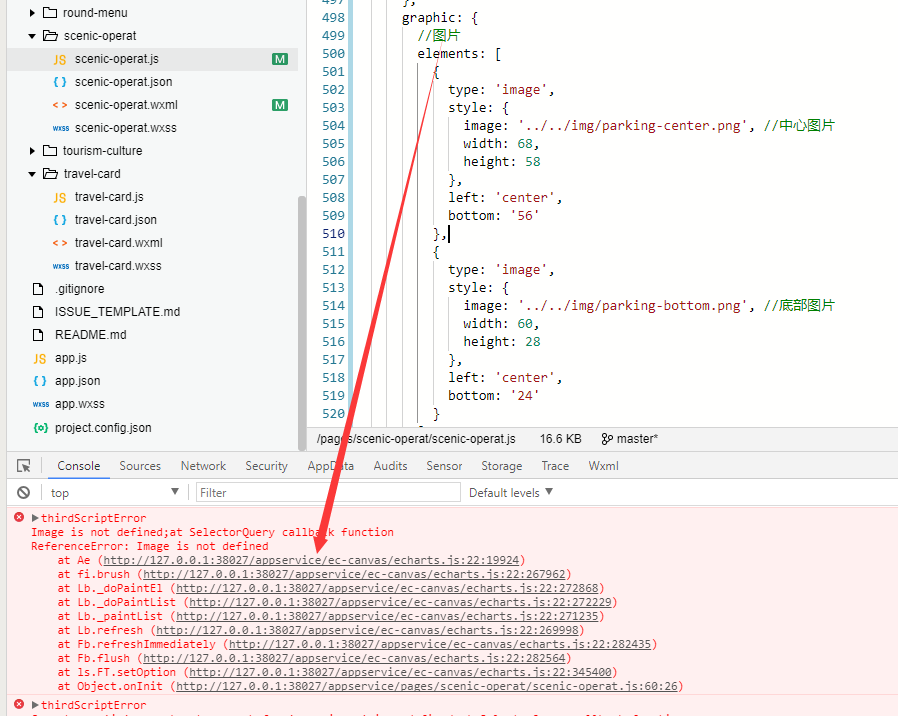Open the Lb.refresh echarts.js:22:269998 link

click(367, 630)
